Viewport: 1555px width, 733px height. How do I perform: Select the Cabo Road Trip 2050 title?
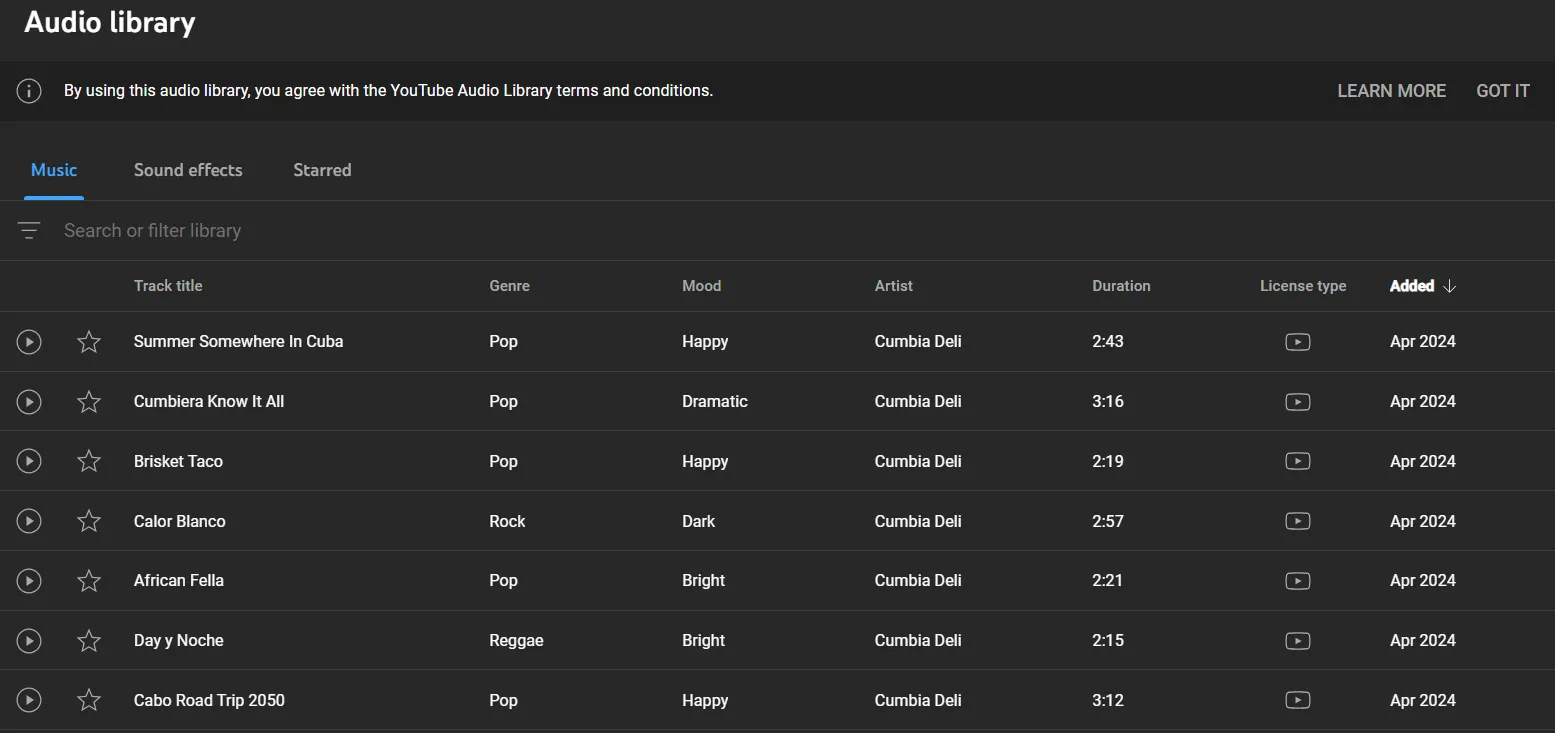point(209,701)
